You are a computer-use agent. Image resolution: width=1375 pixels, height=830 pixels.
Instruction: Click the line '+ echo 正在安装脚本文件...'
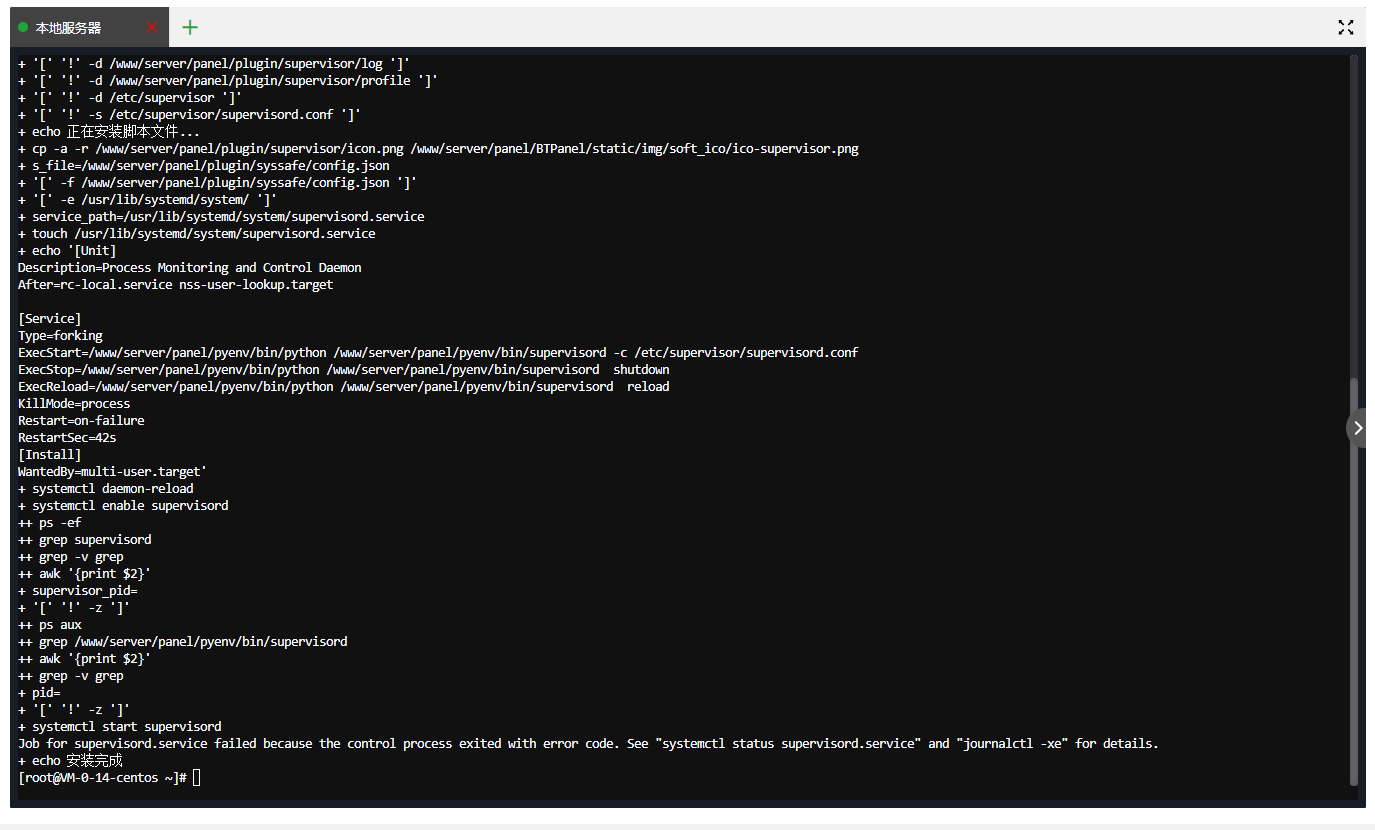[109, 132]
